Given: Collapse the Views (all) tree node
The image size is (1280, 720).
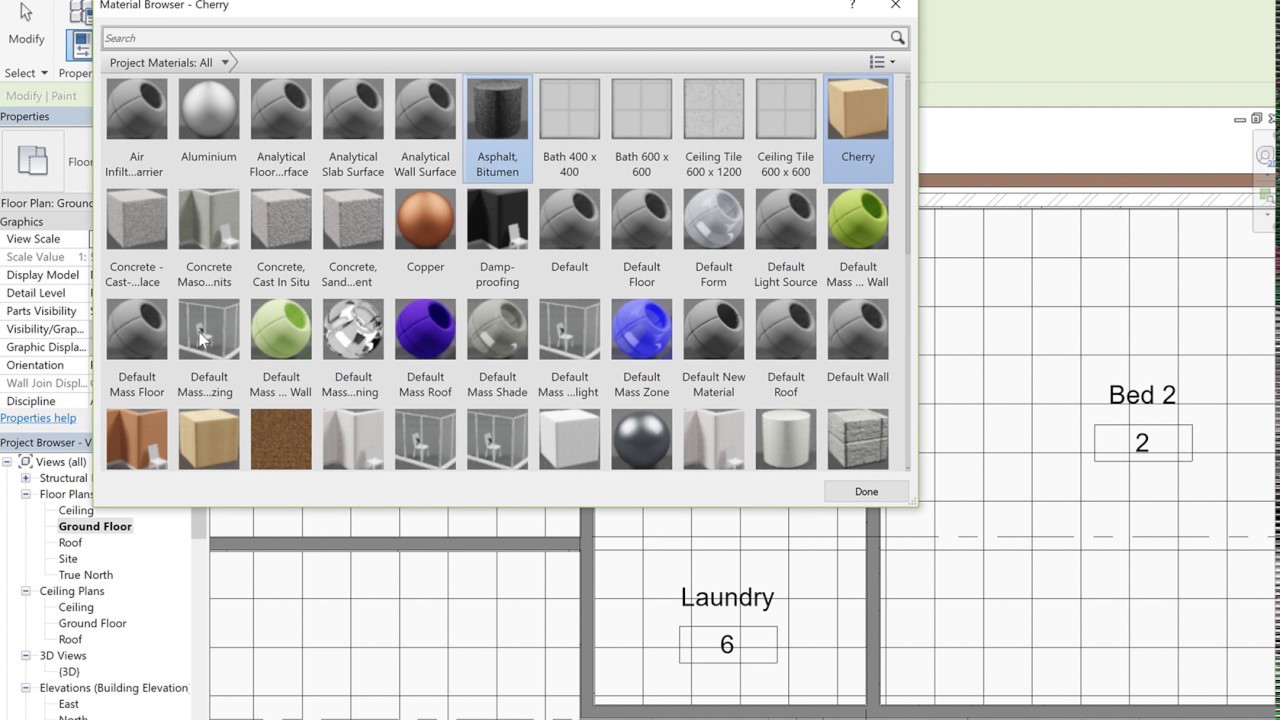Looking at the screenshot, I should click(x=8, y=462).
